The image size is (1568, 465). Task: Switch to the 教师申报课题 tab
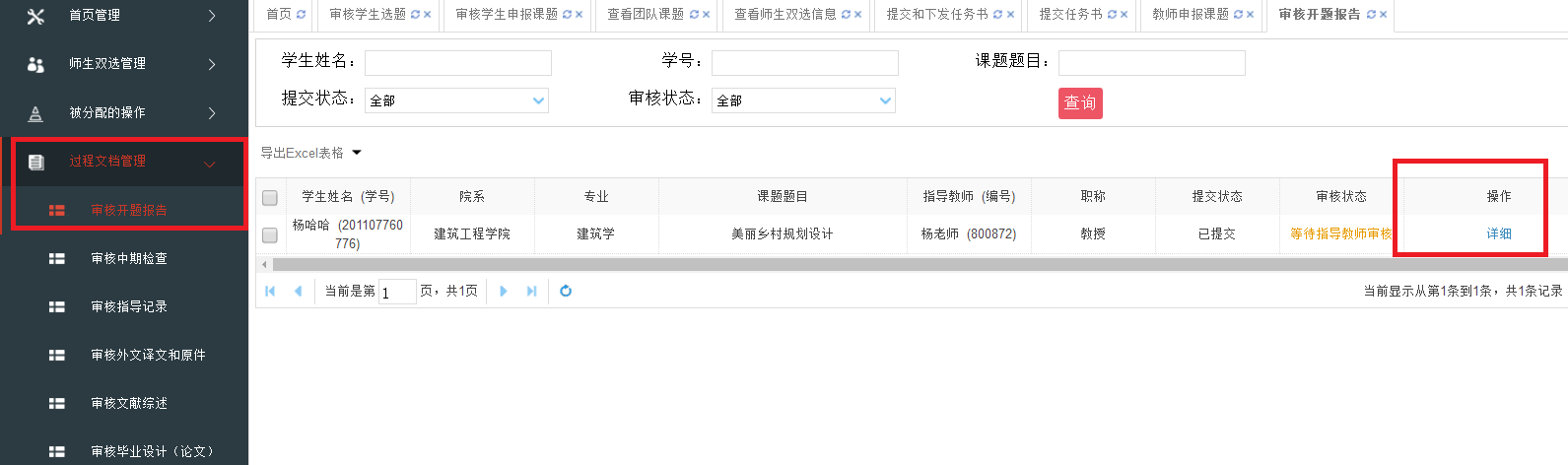[x=1190, y=15]
